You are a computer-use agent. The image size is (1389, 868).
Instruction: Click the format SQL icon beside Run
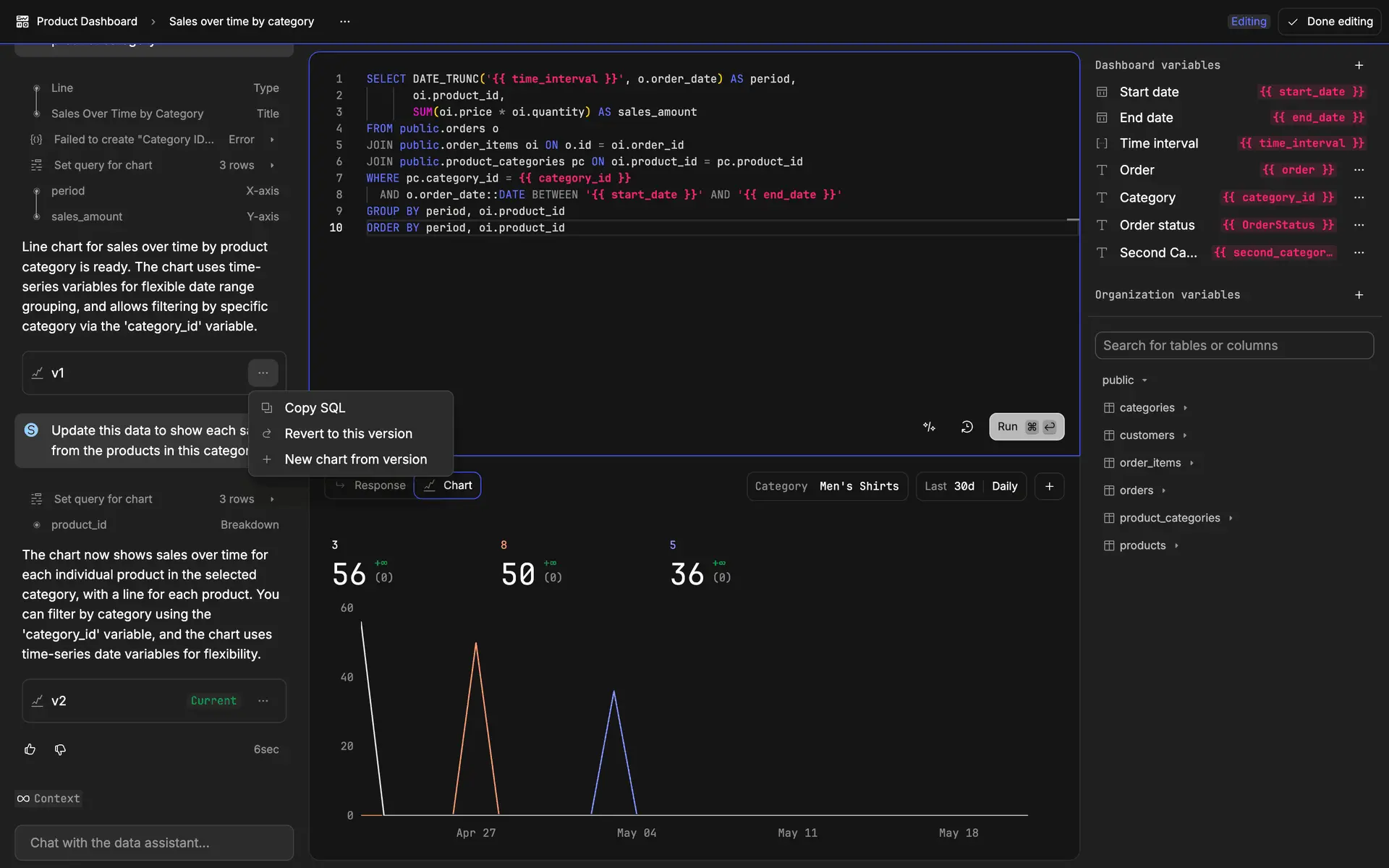929,427
